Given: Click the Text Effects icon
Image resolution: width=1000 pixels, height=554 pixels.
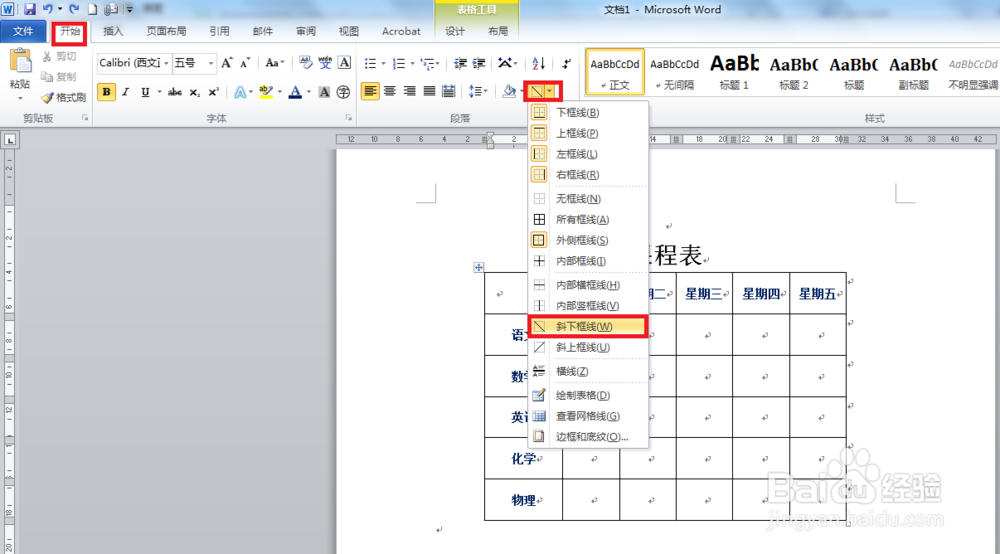Looking at the screenshot, I should 240,92.
